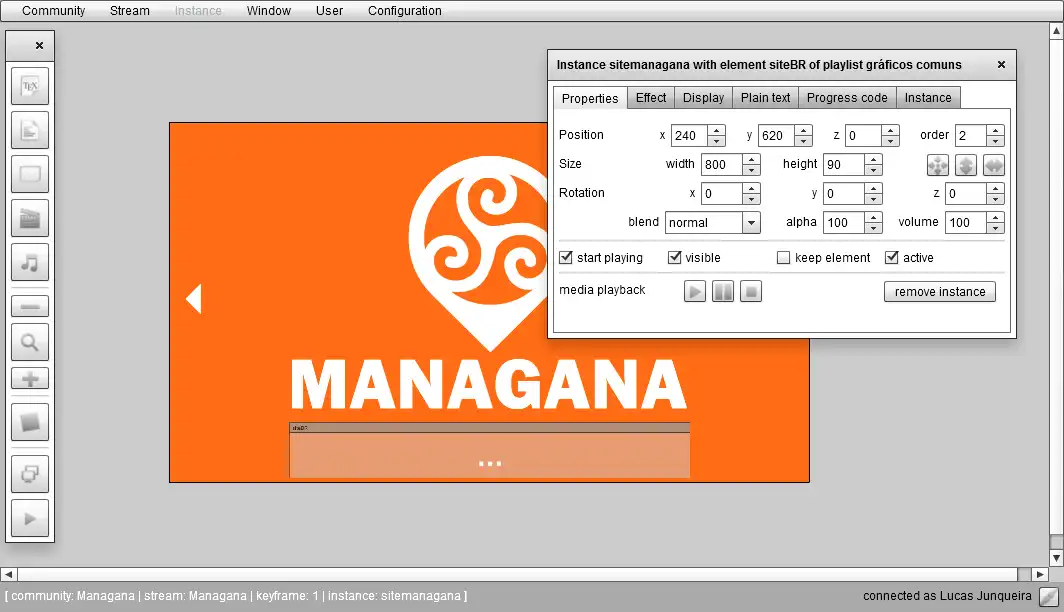
Task: Click the status bar corner icon
Action: tap(1049, 596)
